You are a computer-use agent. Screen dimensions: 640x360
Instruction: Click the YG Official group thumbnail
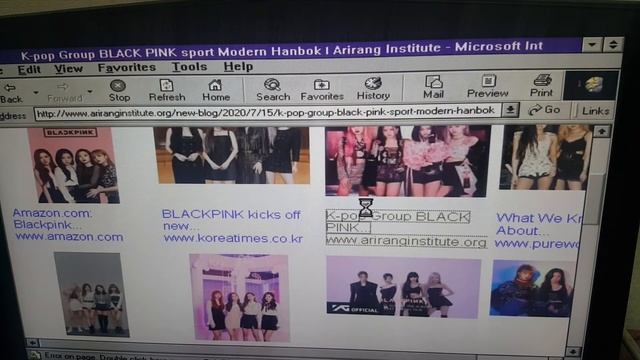tap(403, 287)
